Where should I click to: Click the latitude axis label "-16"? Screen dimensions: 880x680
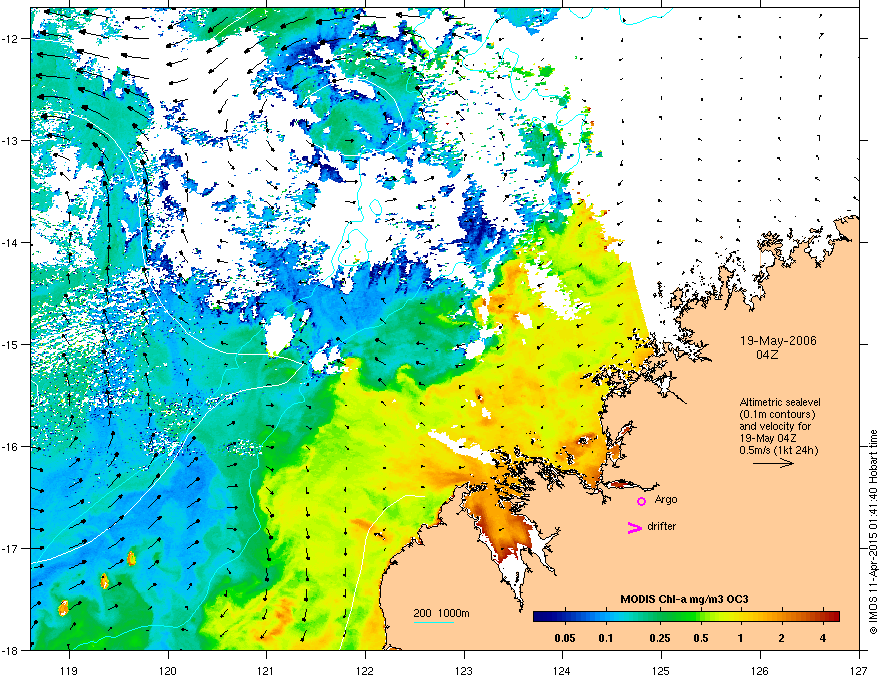10,447
